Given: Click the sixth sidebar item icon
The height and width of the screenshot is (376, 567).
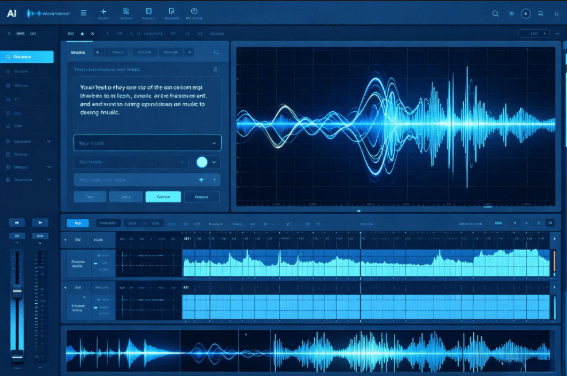Looking at the screenshot, I should click(8, 126).
